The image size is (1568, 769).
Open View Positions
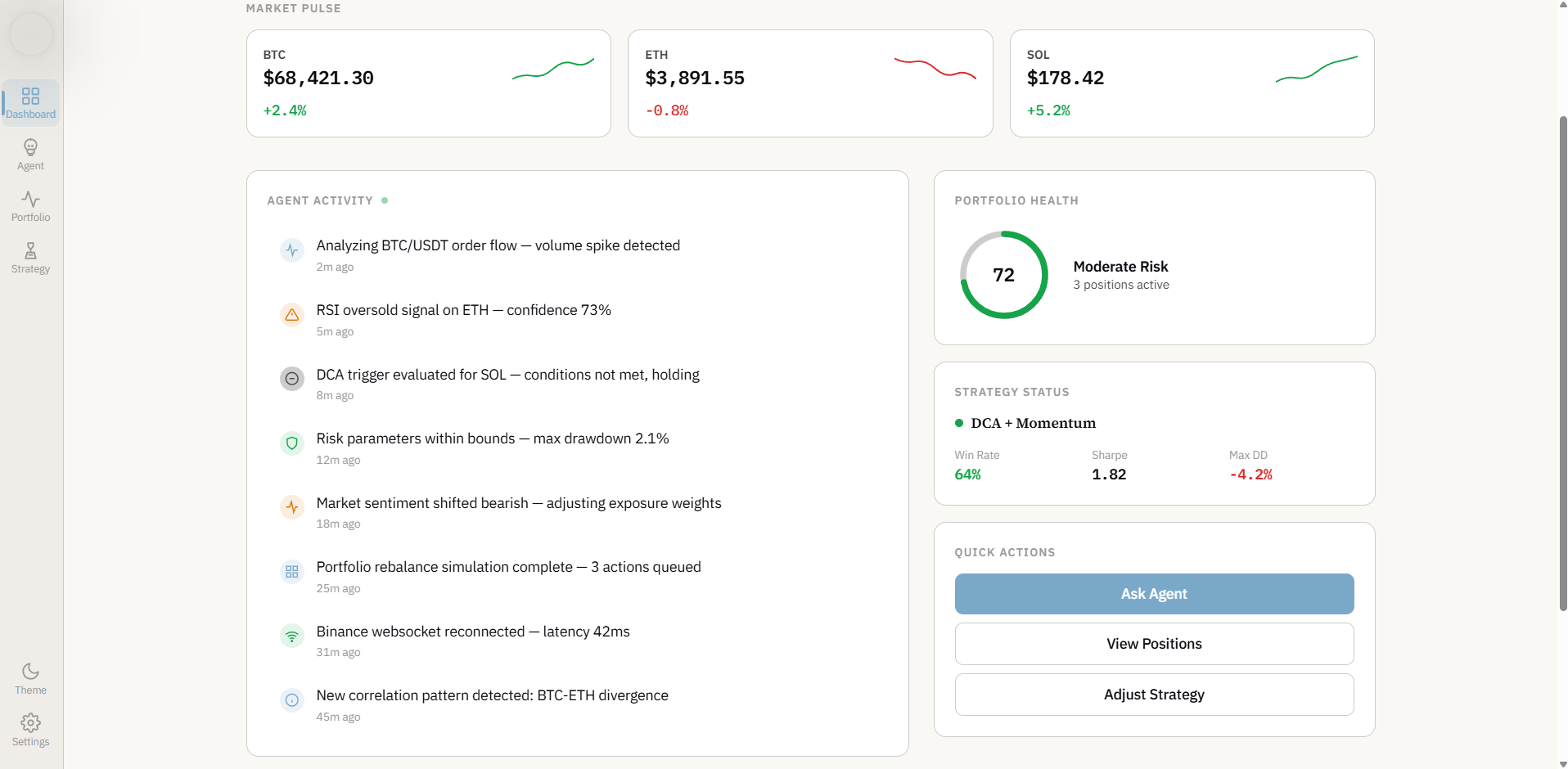point(1153,643)
